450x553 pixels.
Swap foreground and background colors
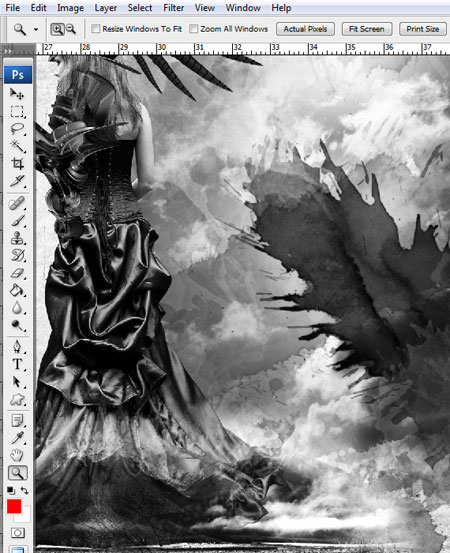tap(24, 490)
